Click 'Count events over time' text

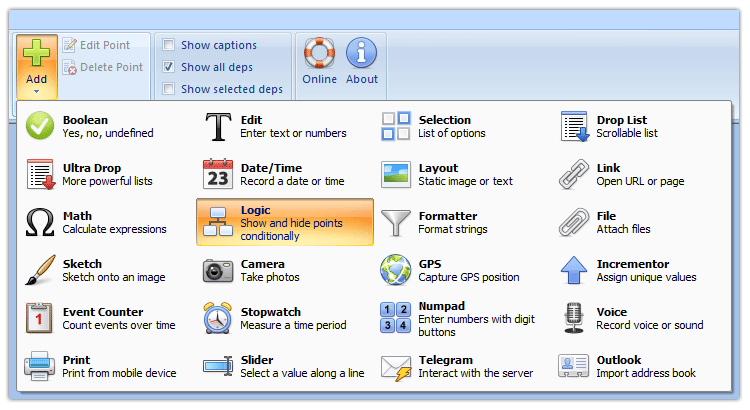pyautogui.click(x=119, y=325)
